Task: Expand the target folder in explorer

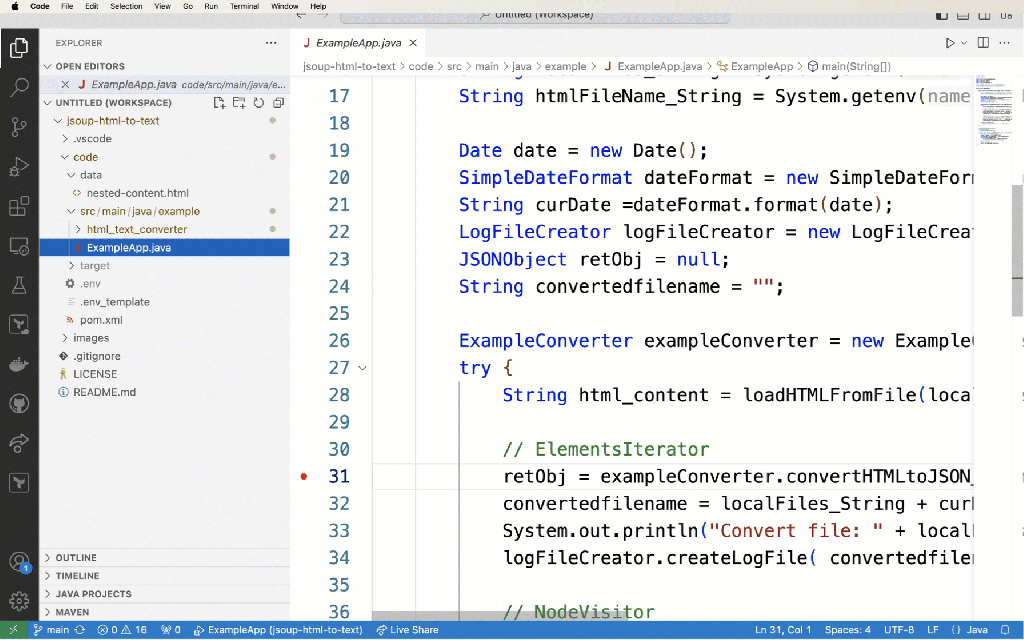Action: point(94,266)
